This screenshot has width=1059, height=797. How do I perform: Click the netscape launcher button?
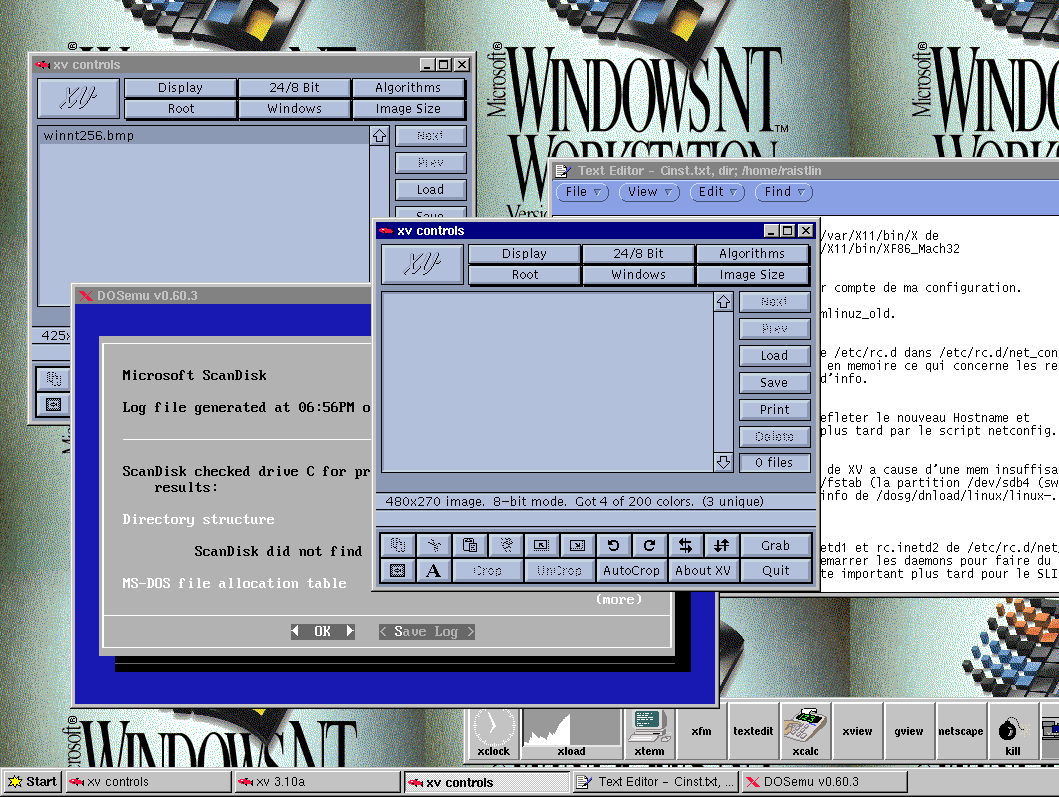pos(960,731)
